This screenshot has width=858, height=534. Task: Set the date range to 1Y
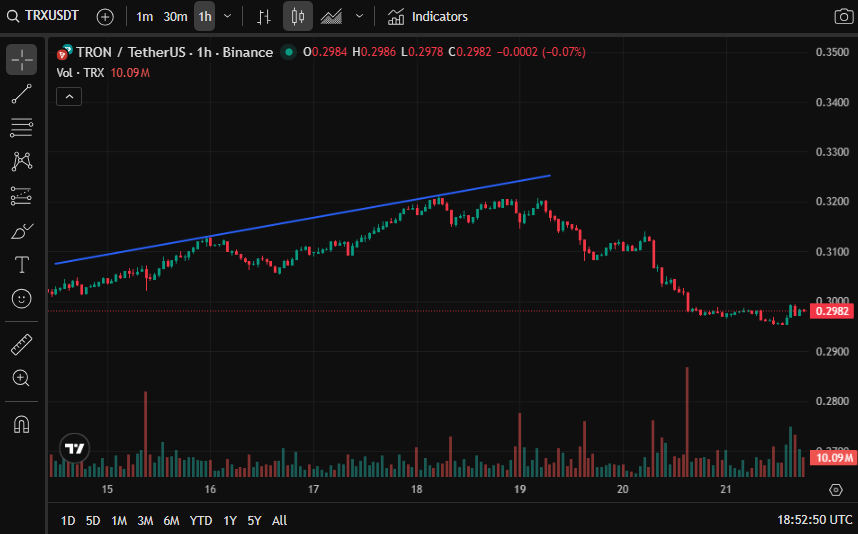[230, 520]
